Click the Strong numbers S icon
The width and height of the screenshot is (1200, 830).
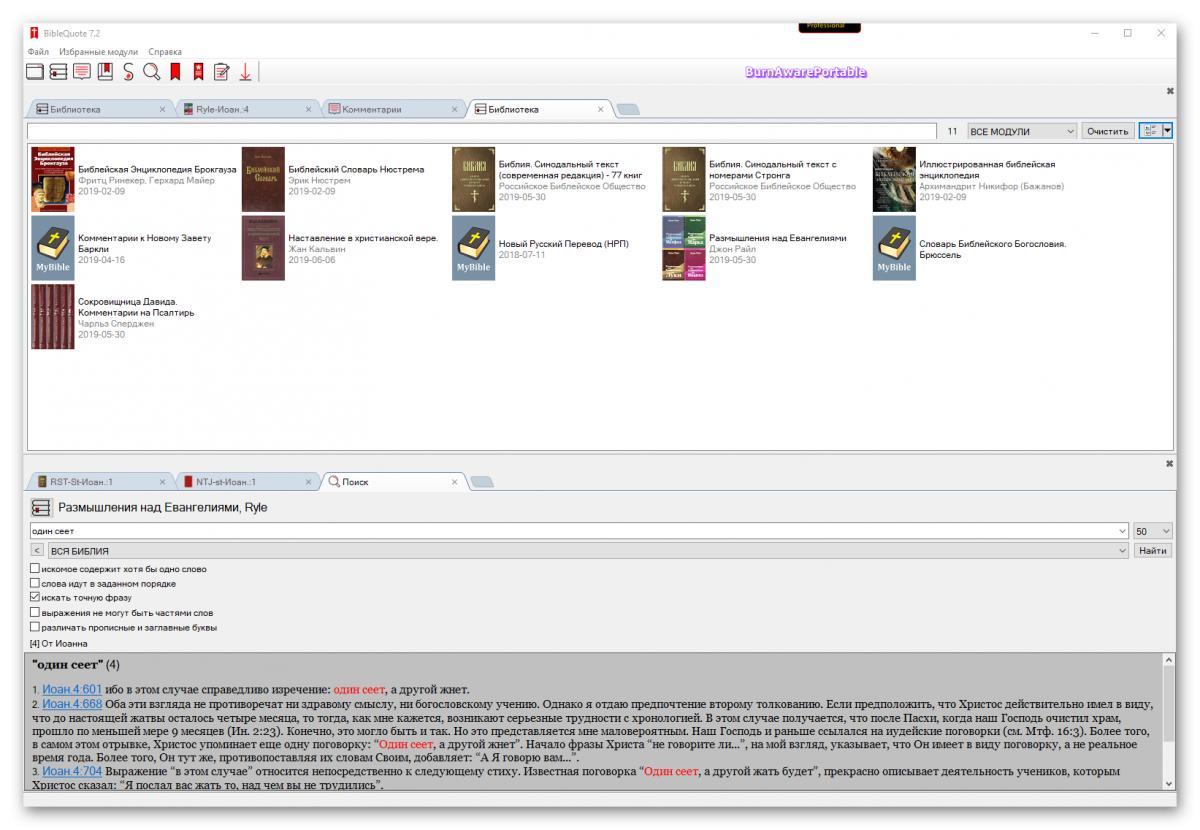128,71
